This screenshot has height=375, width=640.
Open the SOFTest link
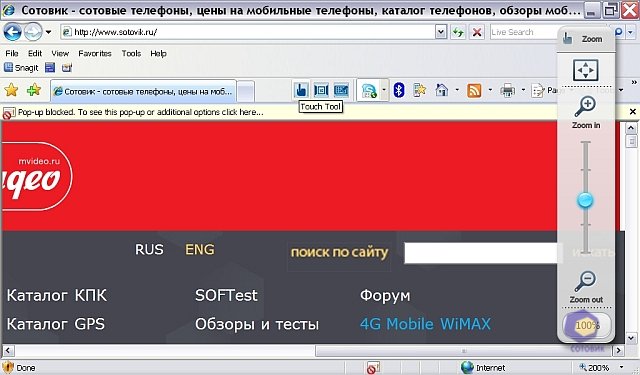[x=226, y=295]
